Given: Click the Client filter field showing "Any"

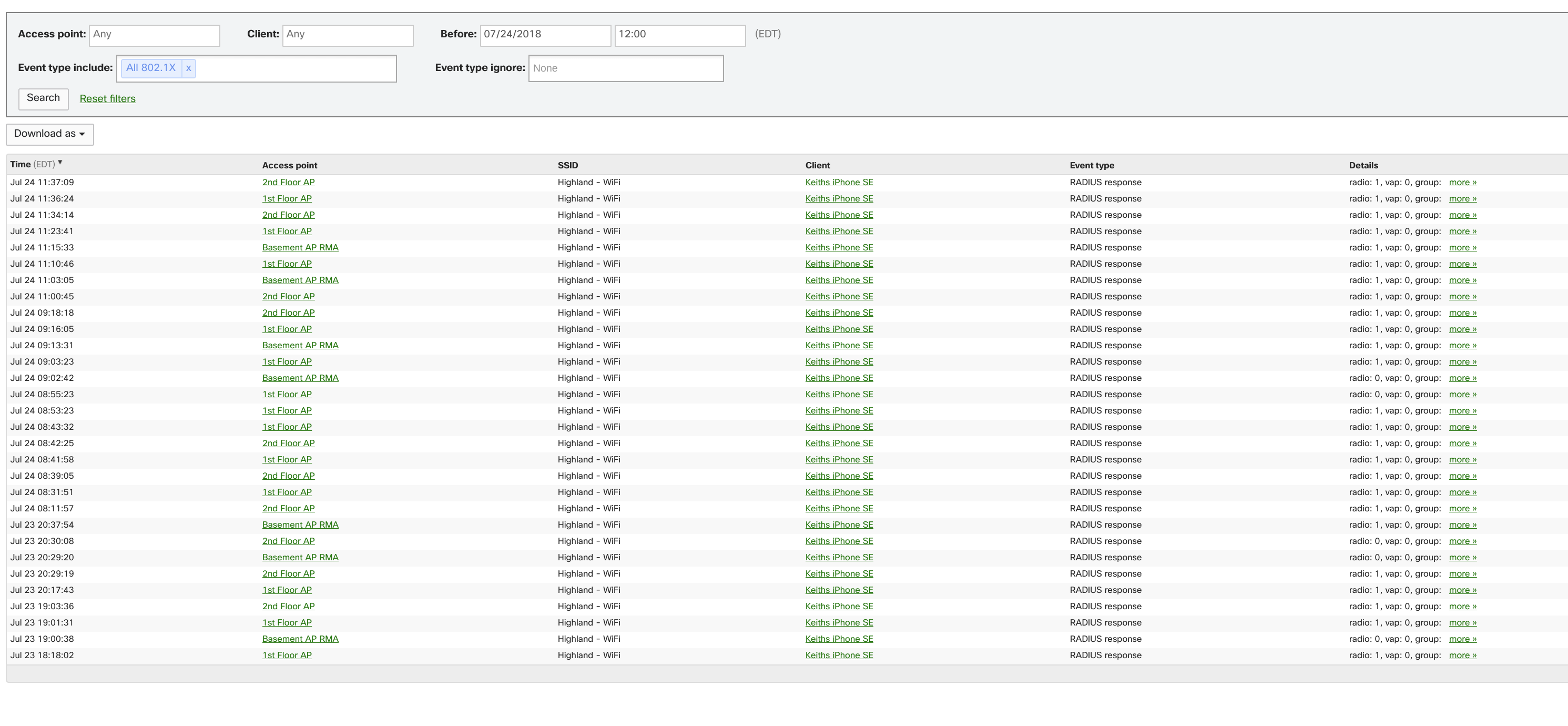Looking at the screenshot, I should (x=348, y=35).
